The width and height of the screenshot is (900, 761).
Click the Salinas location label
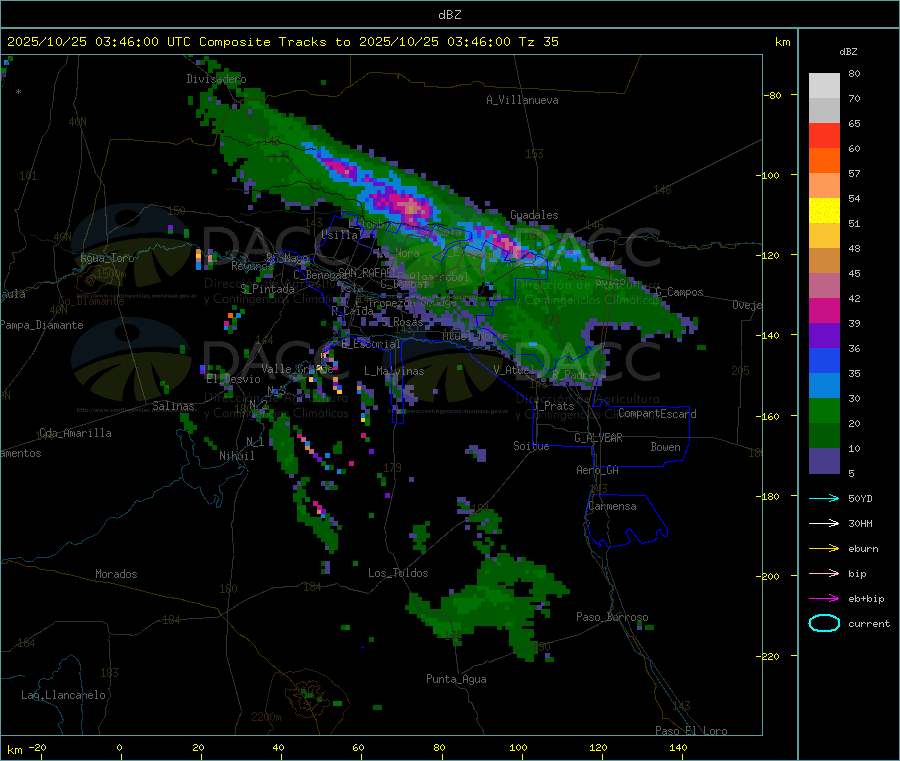pos(173,406)
